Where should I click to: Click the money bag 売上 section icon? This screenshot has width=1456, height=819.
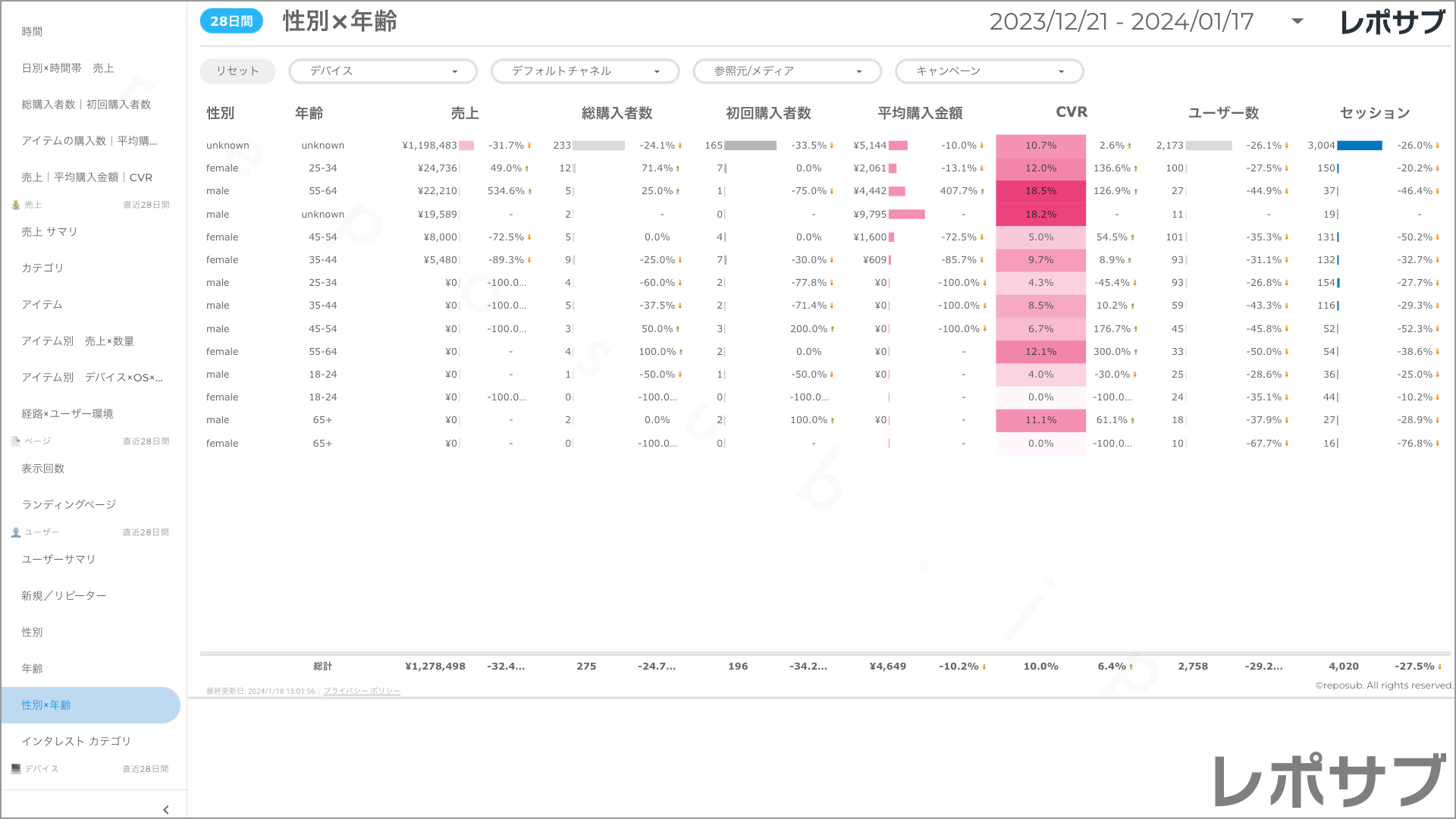point(15,205)
